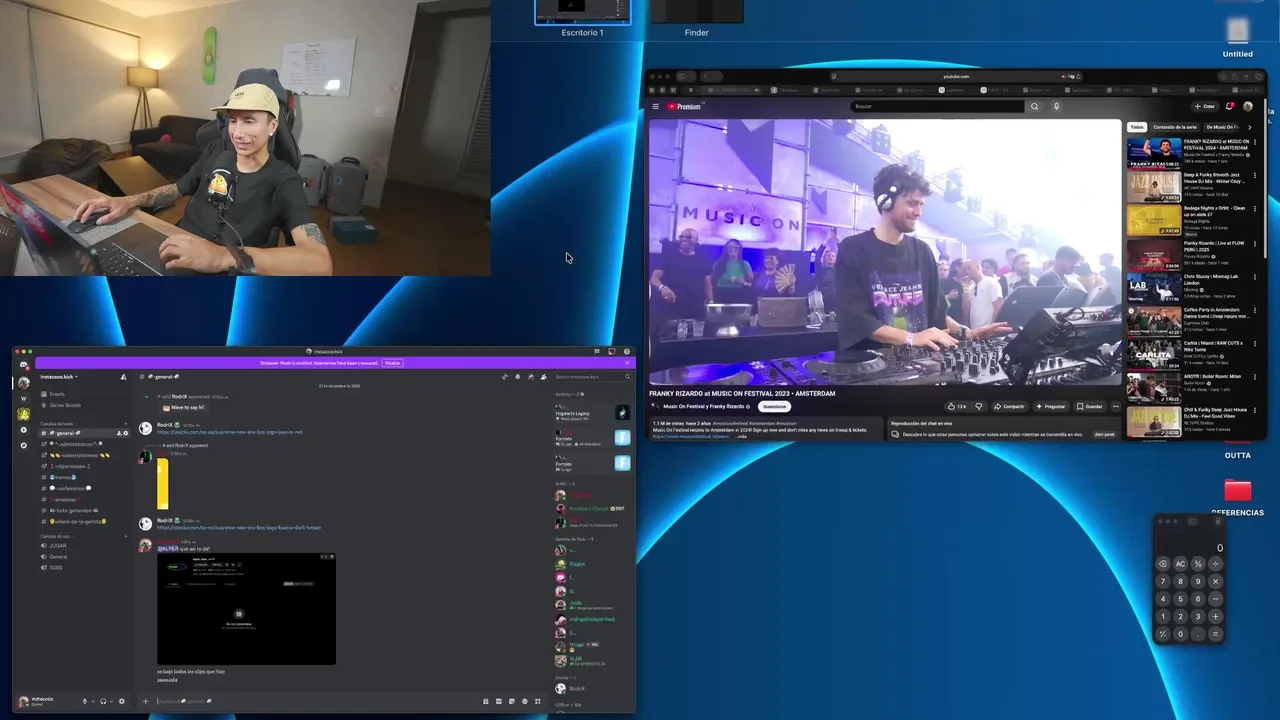The image size is (1280, 720).
Task: Toggle Discord member list visibility
Action: click(543, 377)
